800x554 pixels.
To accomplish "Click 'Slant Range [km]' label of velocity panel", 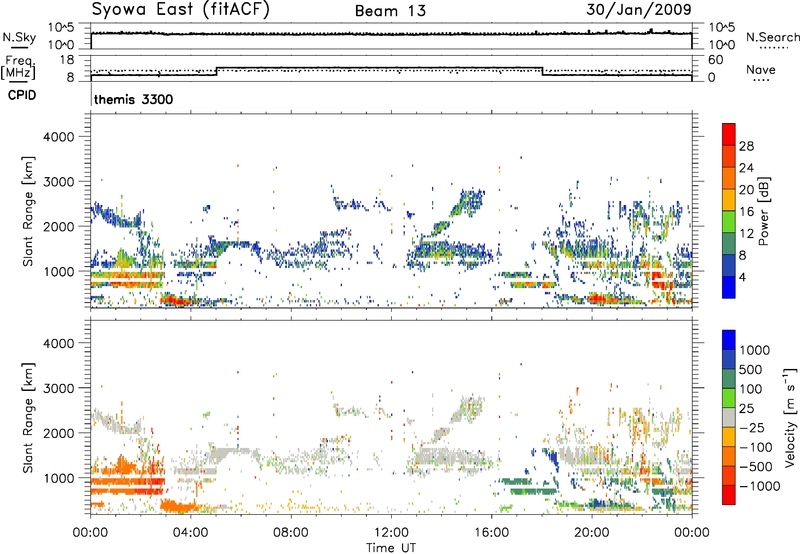I will pos(28,418).
